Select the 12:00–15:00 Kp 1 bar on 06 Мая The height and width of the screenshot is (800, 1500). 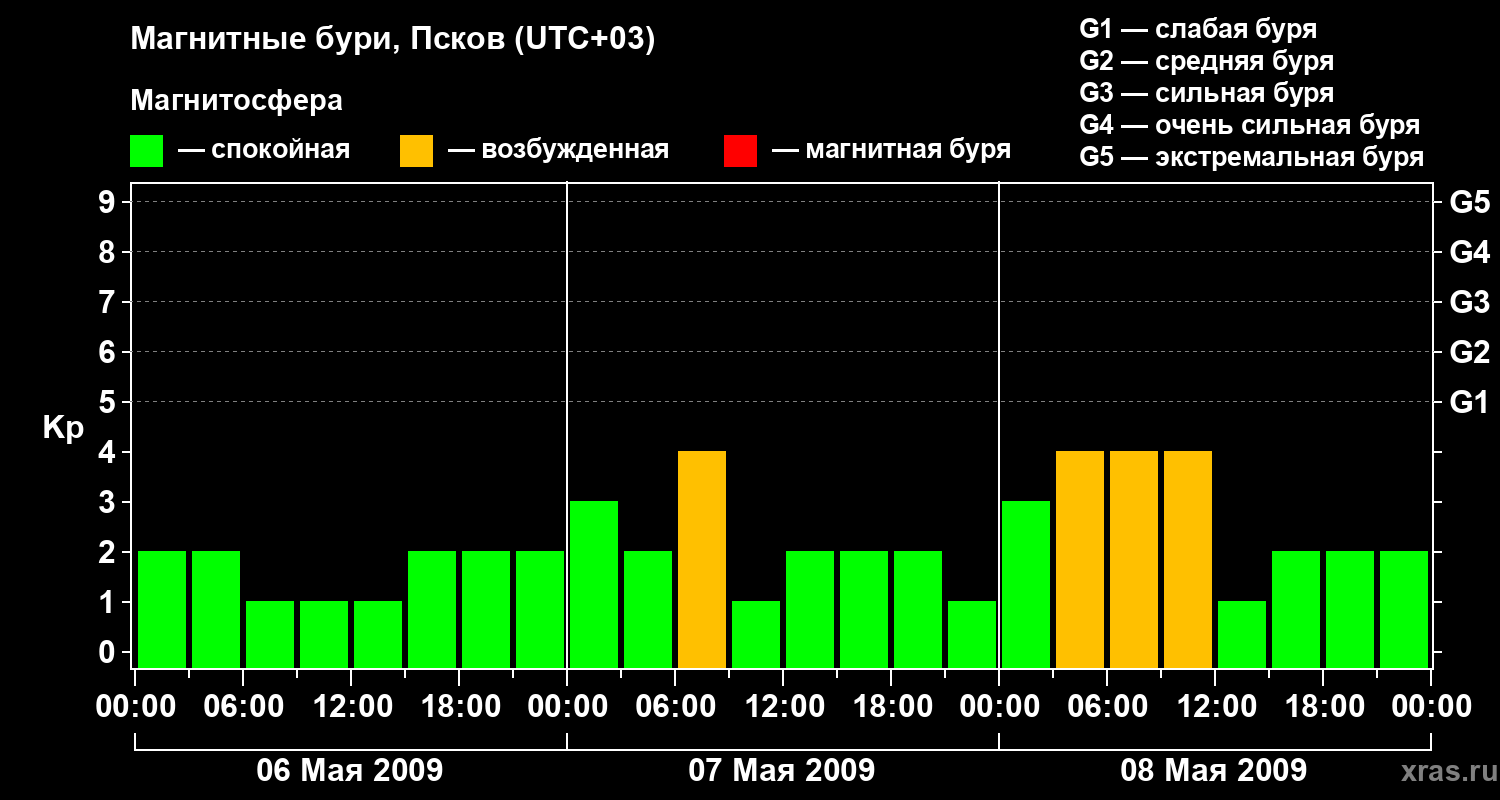pos(378,634)
